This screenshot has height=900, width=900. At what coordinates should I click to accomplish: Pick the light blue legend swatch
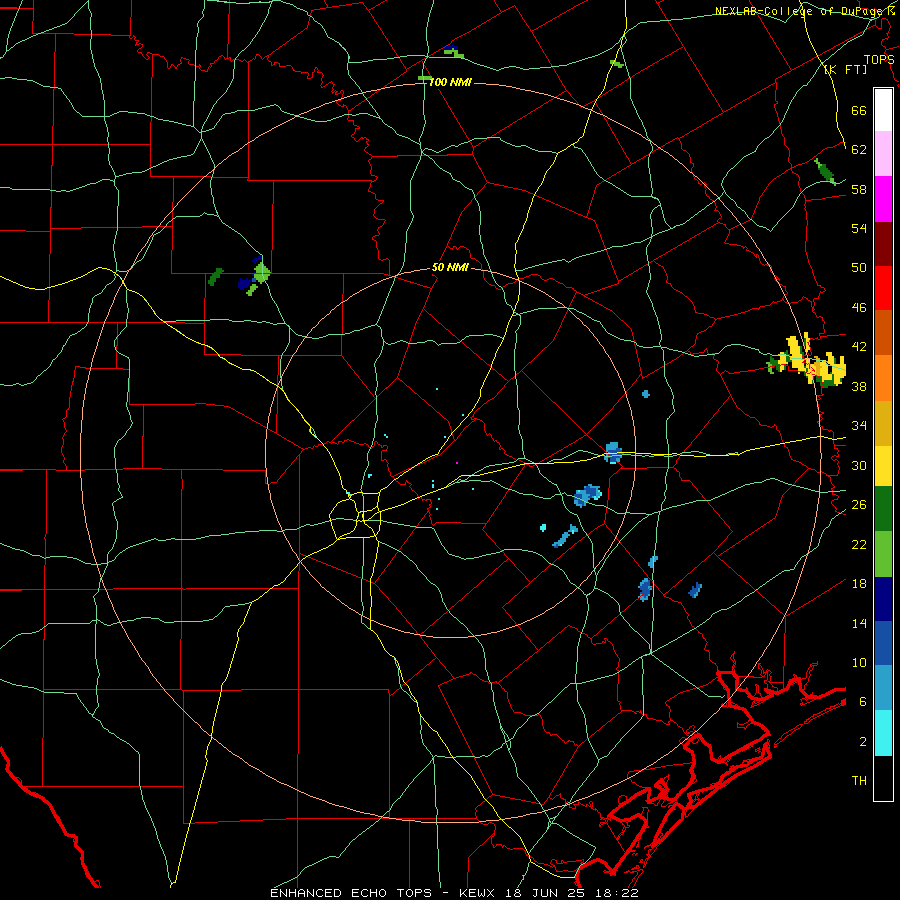click(x=883, y=688)
